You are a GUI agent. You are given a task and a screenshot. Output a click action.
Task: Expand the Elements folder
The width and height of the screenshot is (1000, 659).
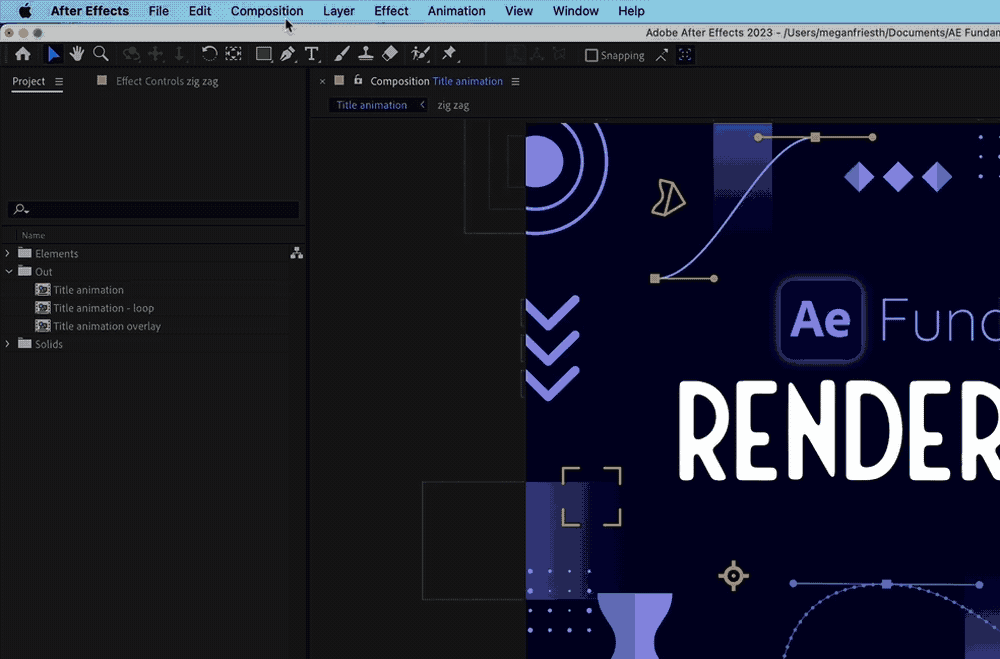pyautogui.click(x=8, y=253)
